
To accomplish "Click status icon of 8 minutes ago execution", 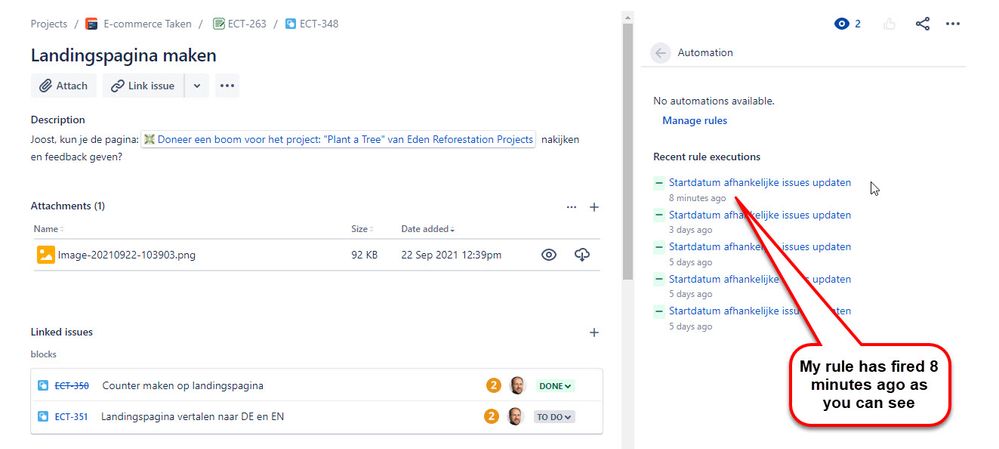I will coord(659,183).
